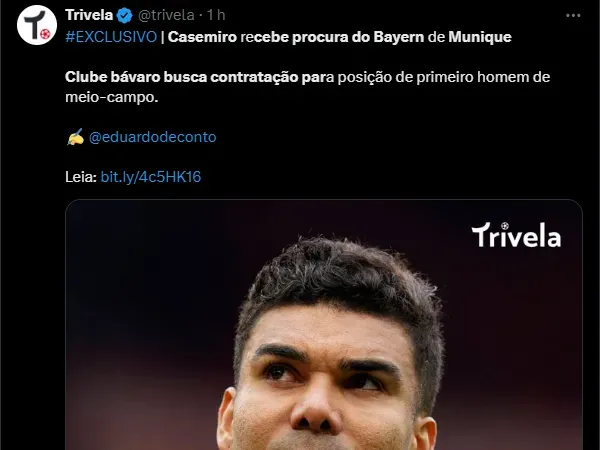Click the @trivela handle
This screenshot has height=450, width=600.
pyautogui.click(x=166, y=15)
